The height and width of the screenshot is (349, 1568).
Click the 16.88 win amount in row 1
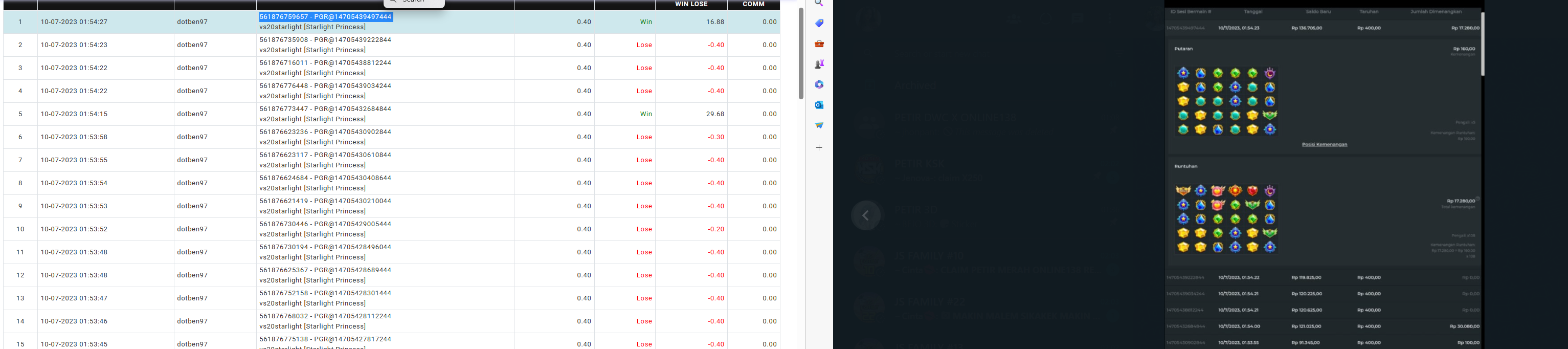pos(715,22)
